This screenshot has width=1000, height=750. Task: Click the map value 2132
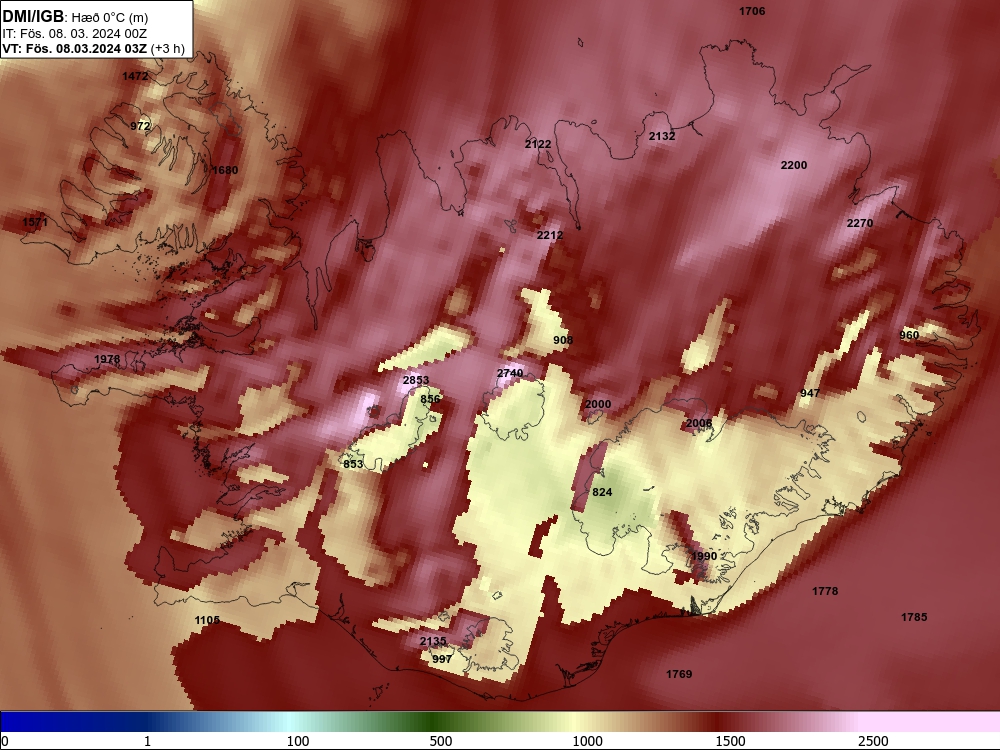(662, 136)
